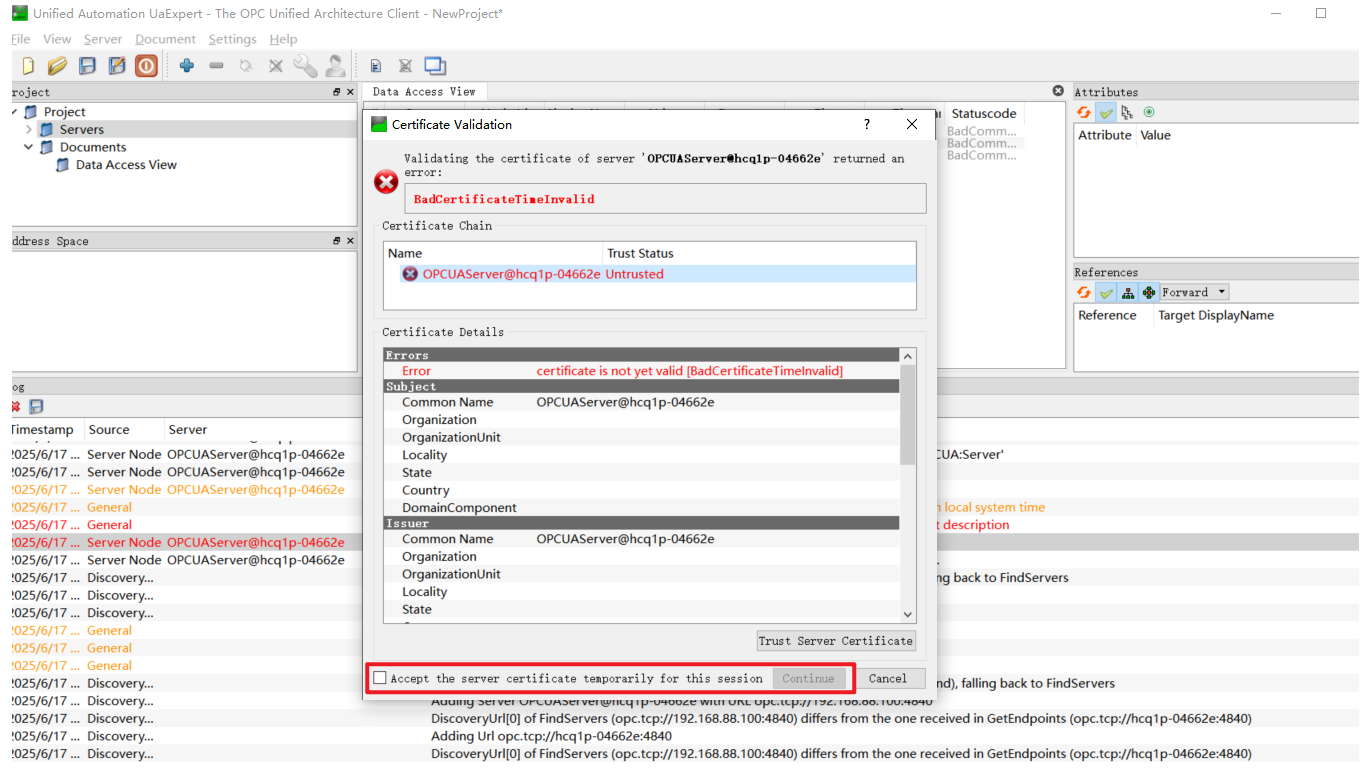Open the Document menu

tap(165, 39)
